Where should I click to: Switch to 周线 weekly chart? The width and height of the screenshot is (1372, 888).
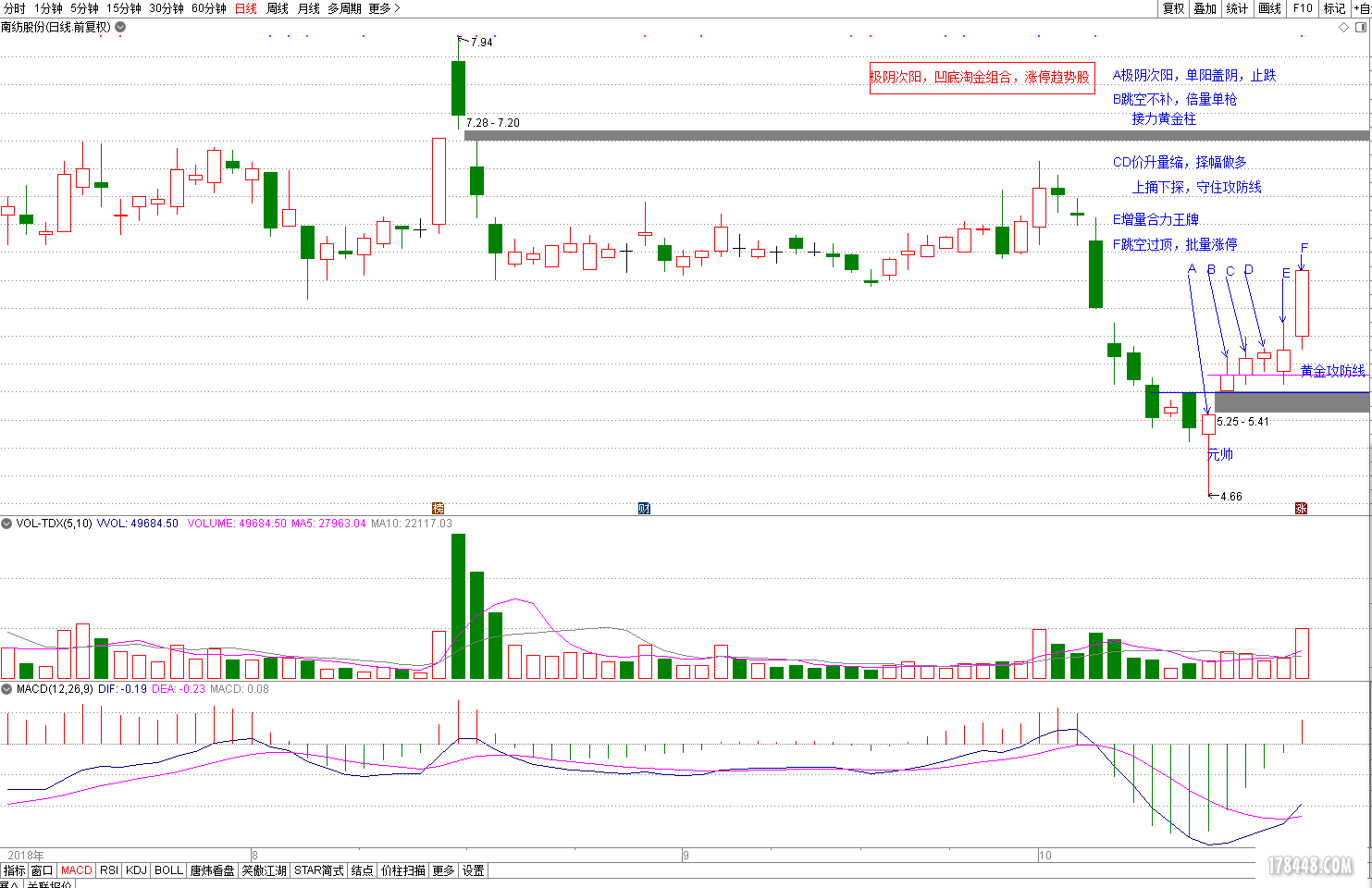pos(278,8)
